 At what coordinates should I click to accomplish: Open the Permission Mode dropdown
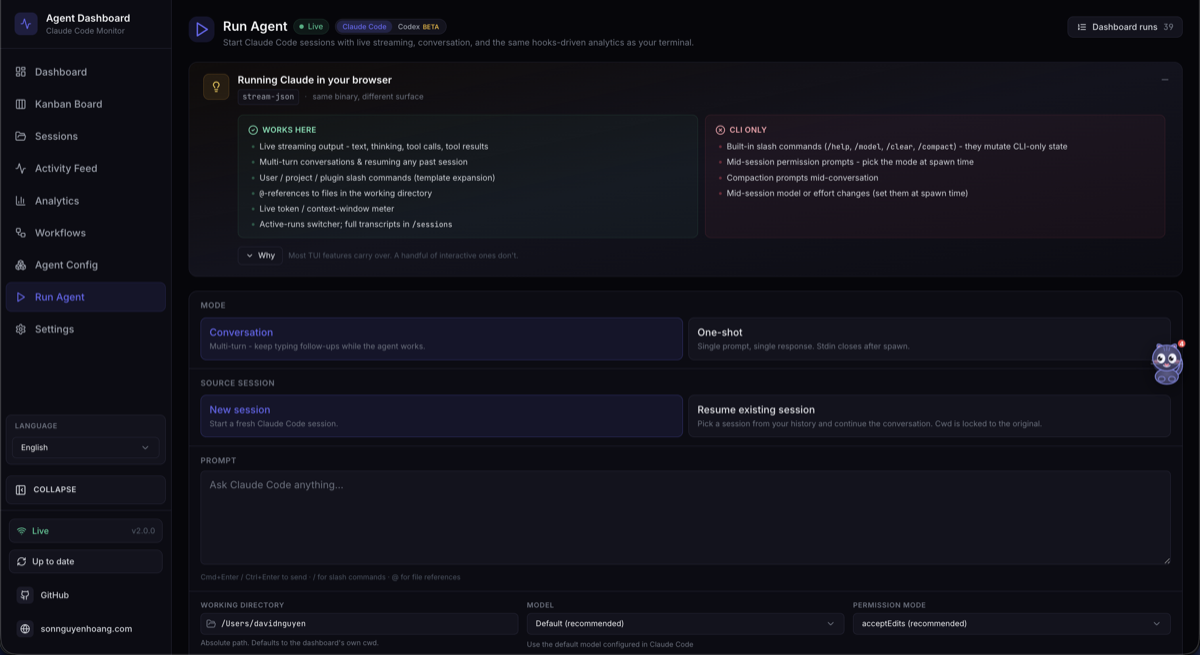pyautogui.click(x=1011, y=624)
